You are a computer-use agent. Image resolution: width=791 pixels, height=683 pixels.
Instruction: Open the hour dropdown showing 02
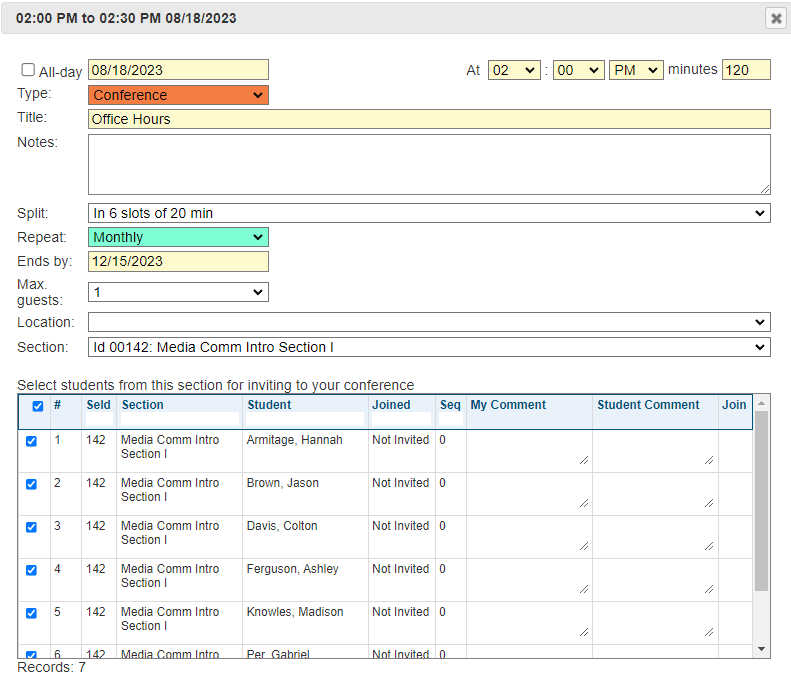[x=514, y=70]
